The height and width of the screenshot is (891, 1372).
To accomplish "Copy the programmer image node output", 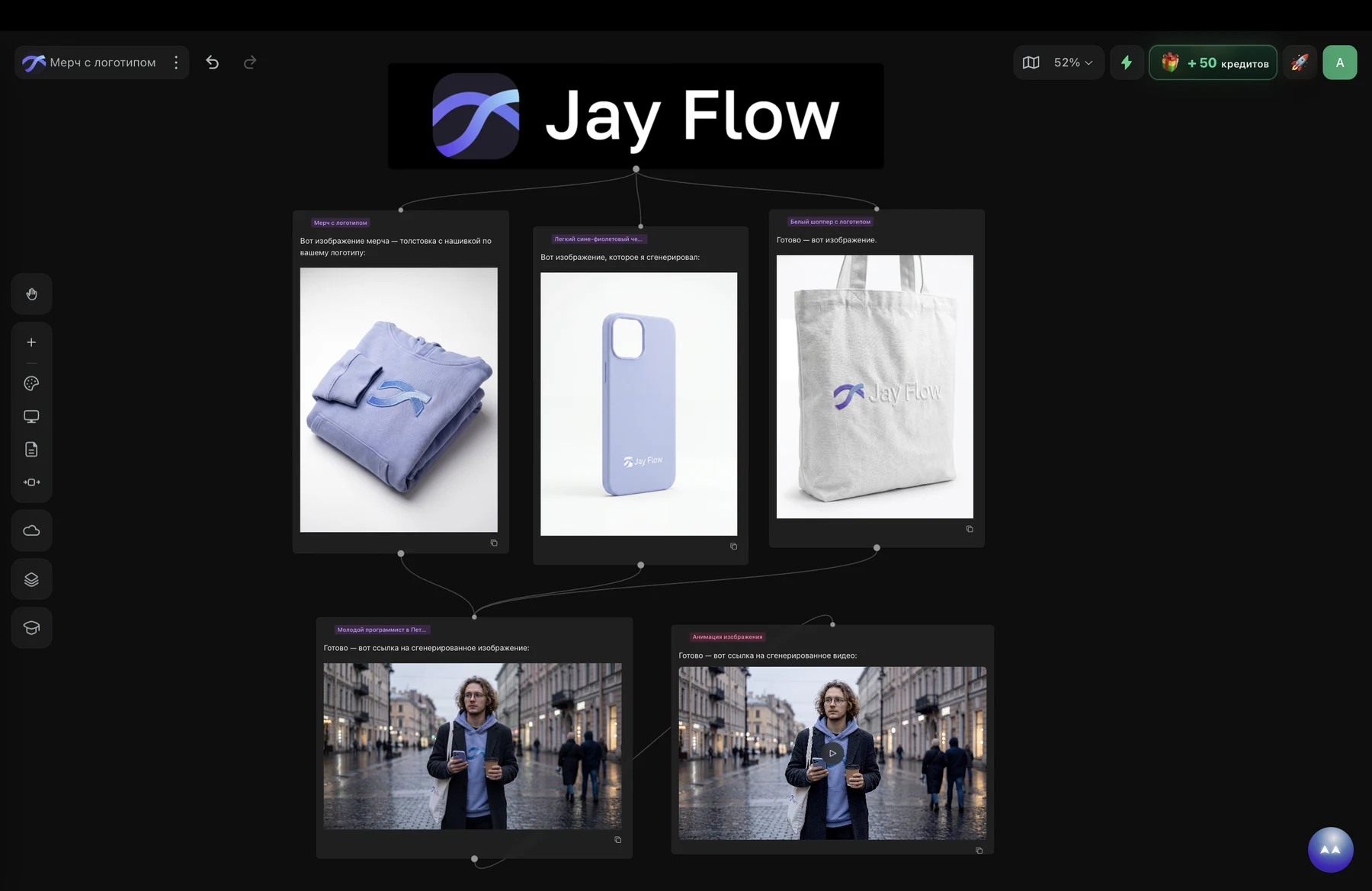I will (x=618, y=840).
